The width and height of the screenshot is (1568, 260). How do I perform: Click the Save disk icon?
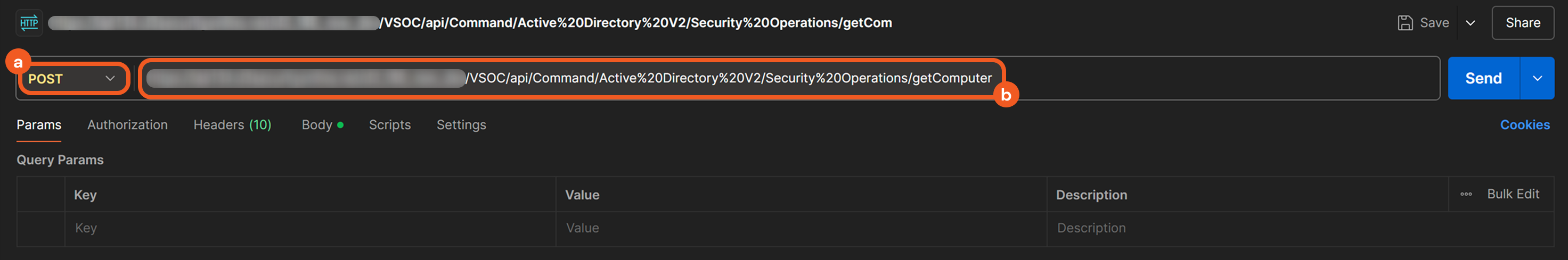1405,23
